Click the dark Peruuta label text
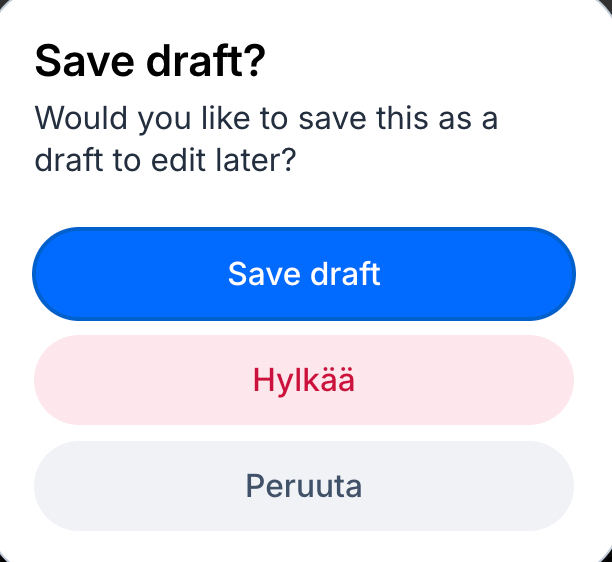Image resolution: width=612 pixels, height=562 pixels. pos(304,486)
